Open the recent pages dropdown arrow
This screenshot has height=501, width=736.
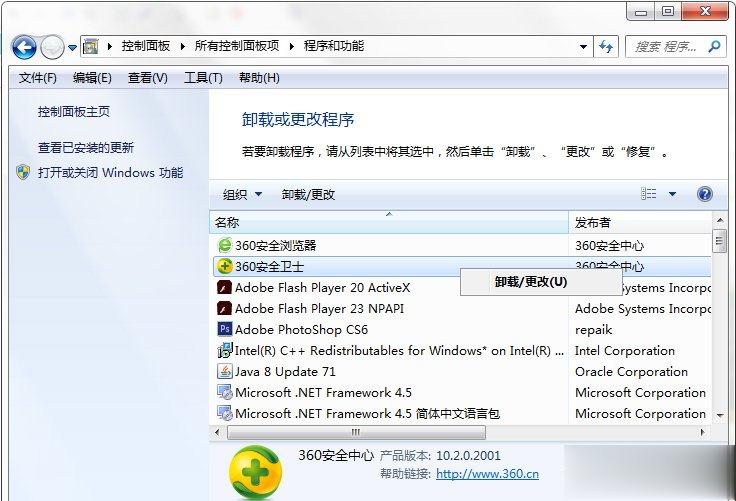tap(72, 47)
